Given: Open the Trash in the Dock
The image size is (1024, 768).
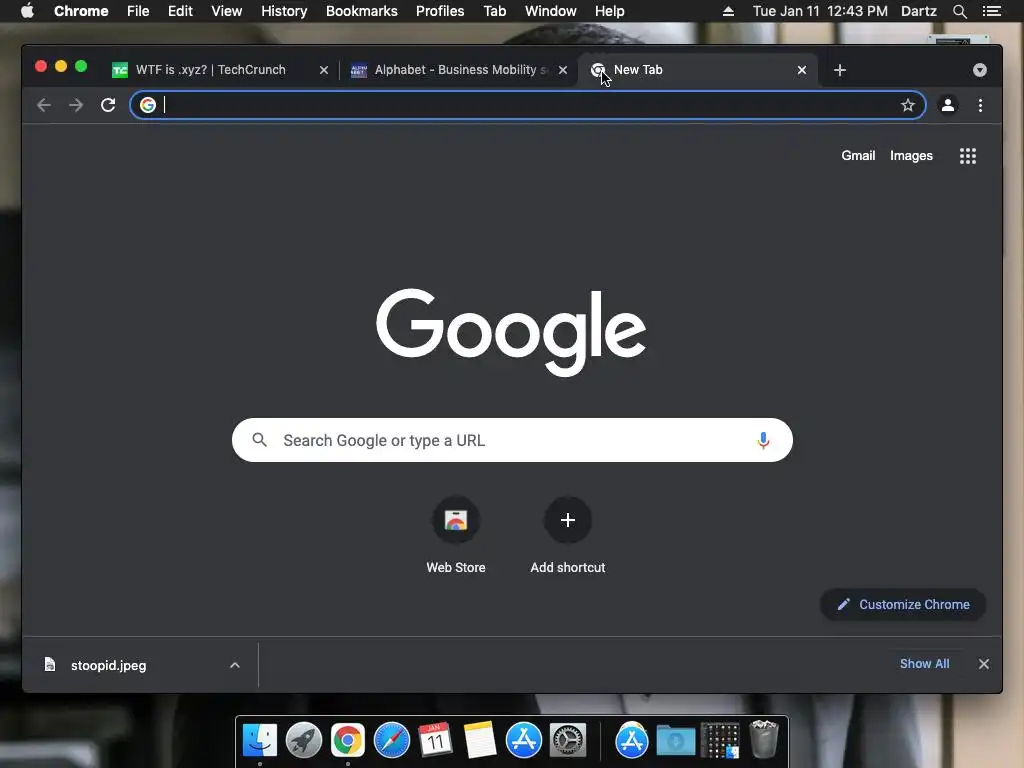Looking at the screenshot, I should point(763,739).
